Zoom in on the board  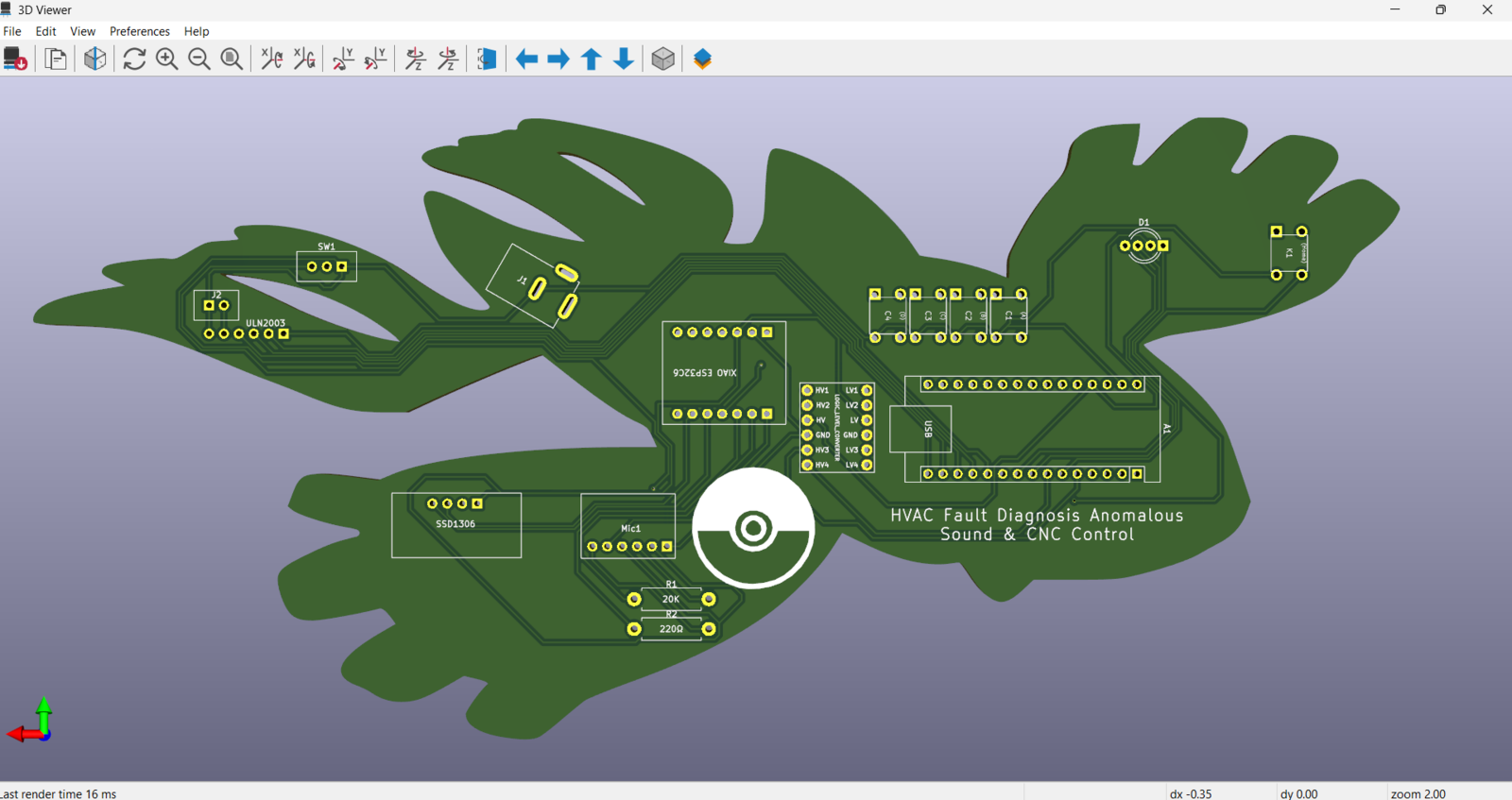click(167, 60)
